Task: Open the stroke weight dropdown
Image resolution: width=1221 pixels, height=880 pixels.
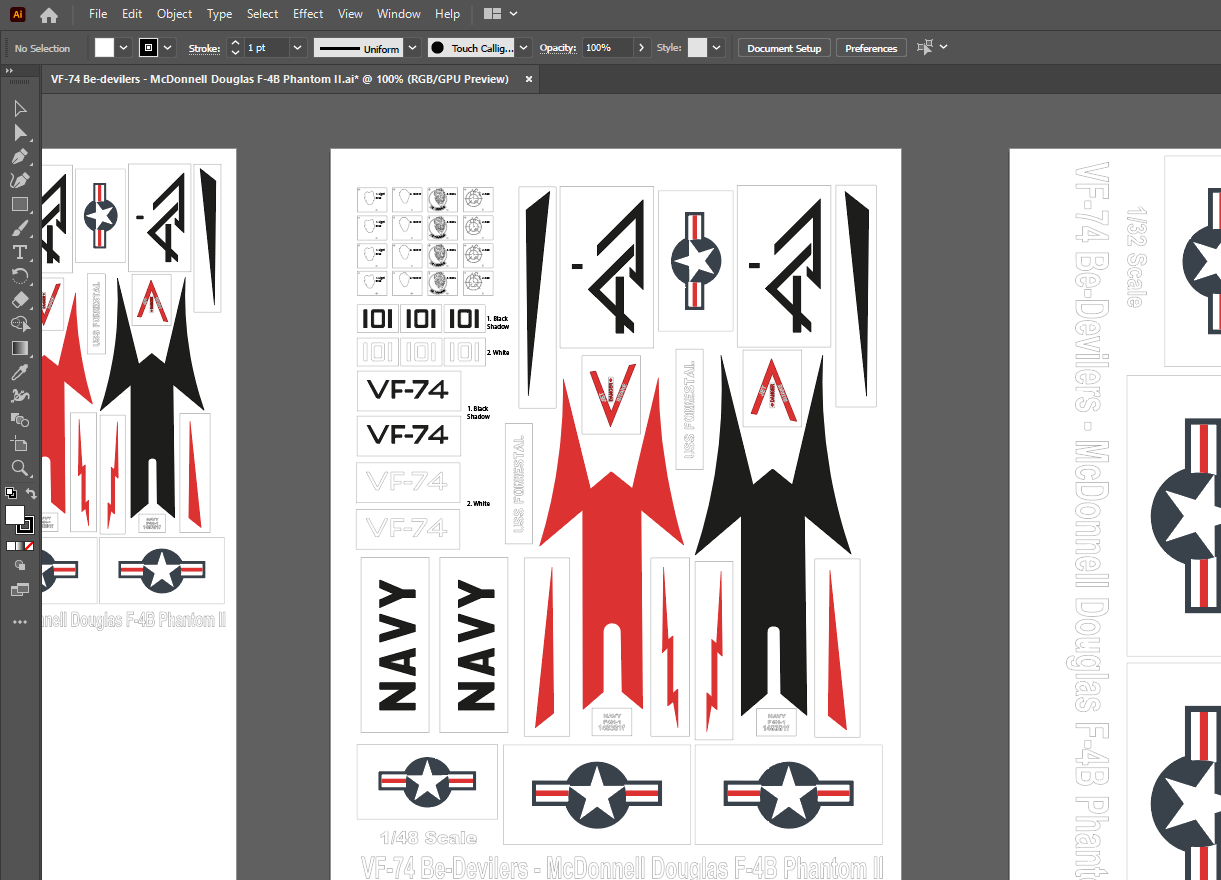Action: 298,48
